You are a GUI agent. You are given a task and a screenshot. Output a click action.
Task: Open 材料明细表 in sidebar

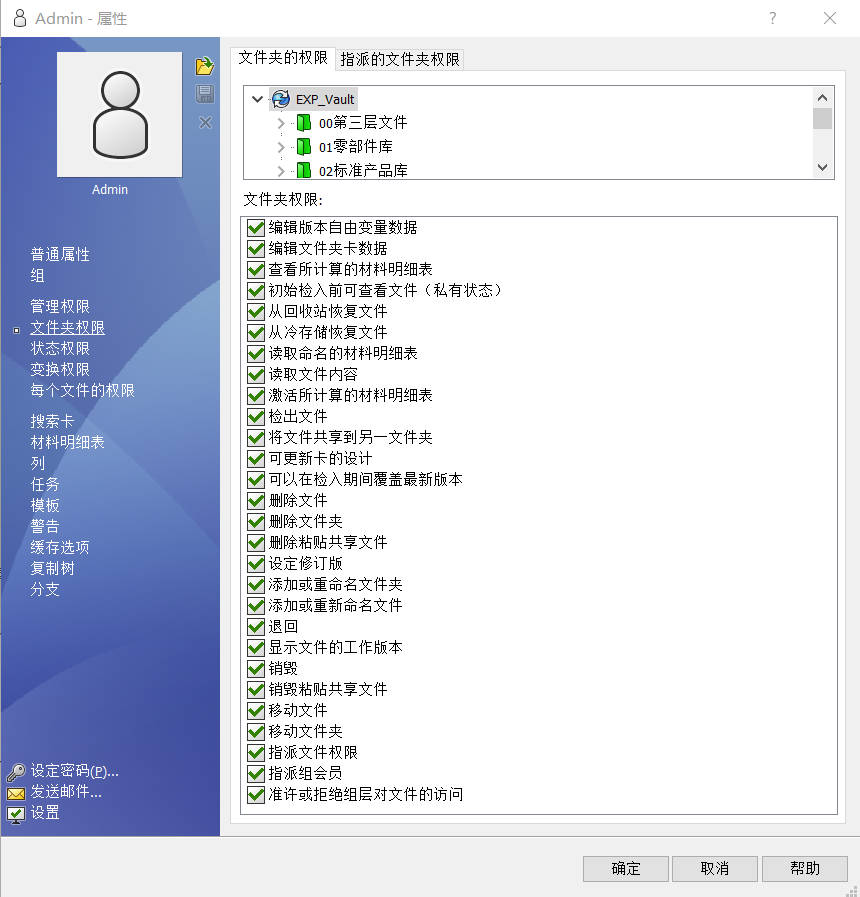(x=68, y=442)
